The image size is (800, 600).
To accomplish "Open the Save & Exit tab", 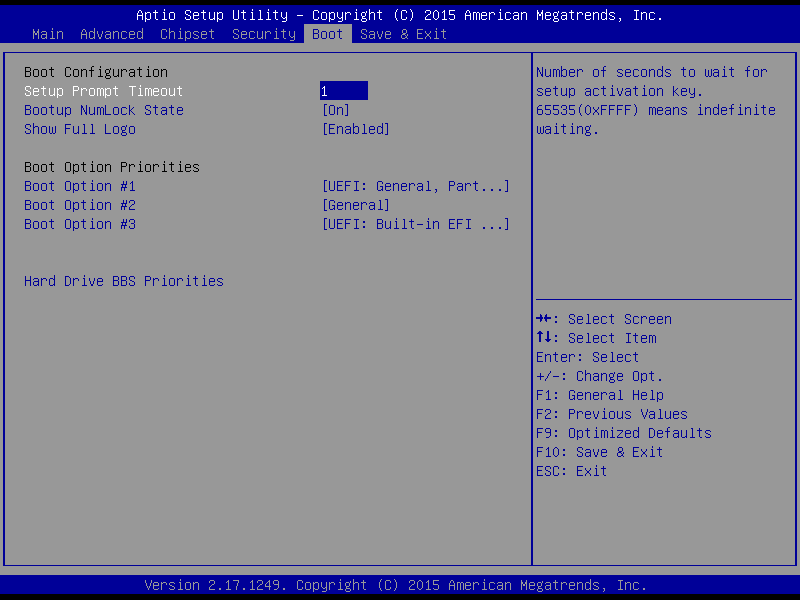I will 404,34.
